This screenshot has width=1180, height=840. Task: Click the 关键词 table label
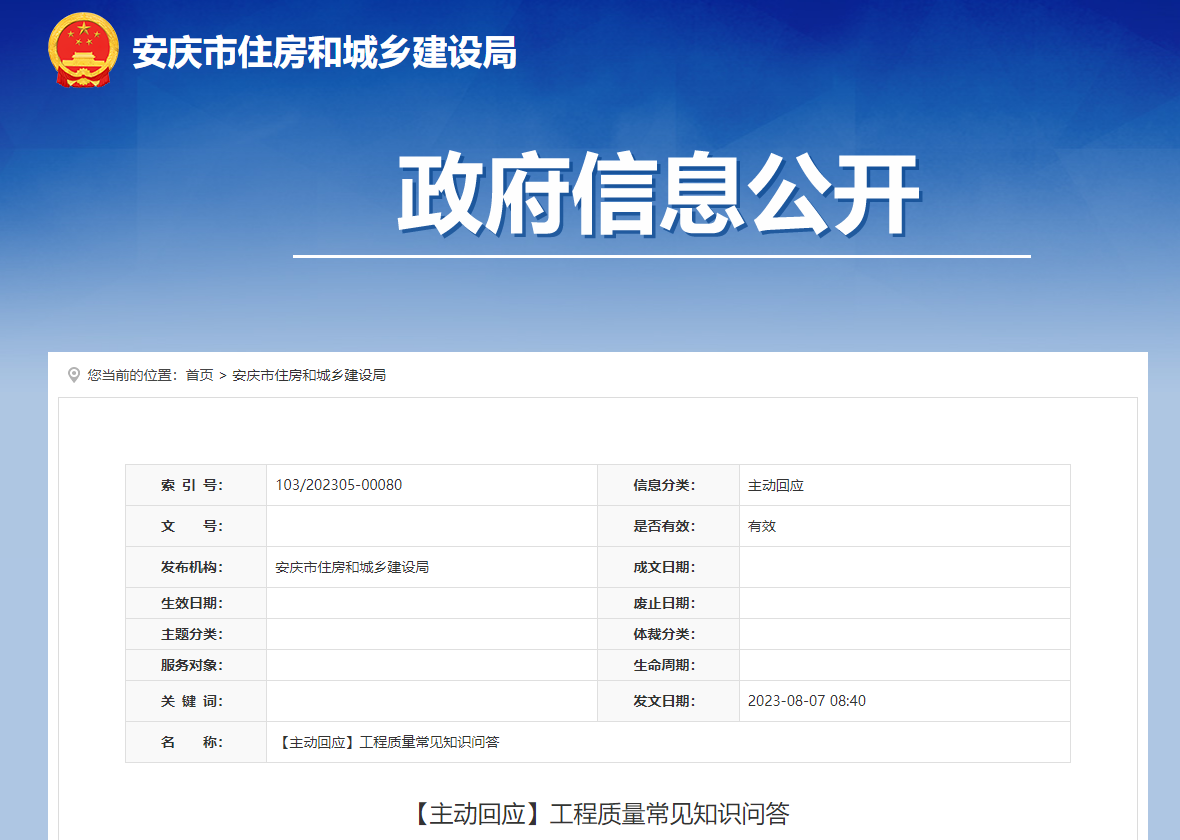coord(196,701)
